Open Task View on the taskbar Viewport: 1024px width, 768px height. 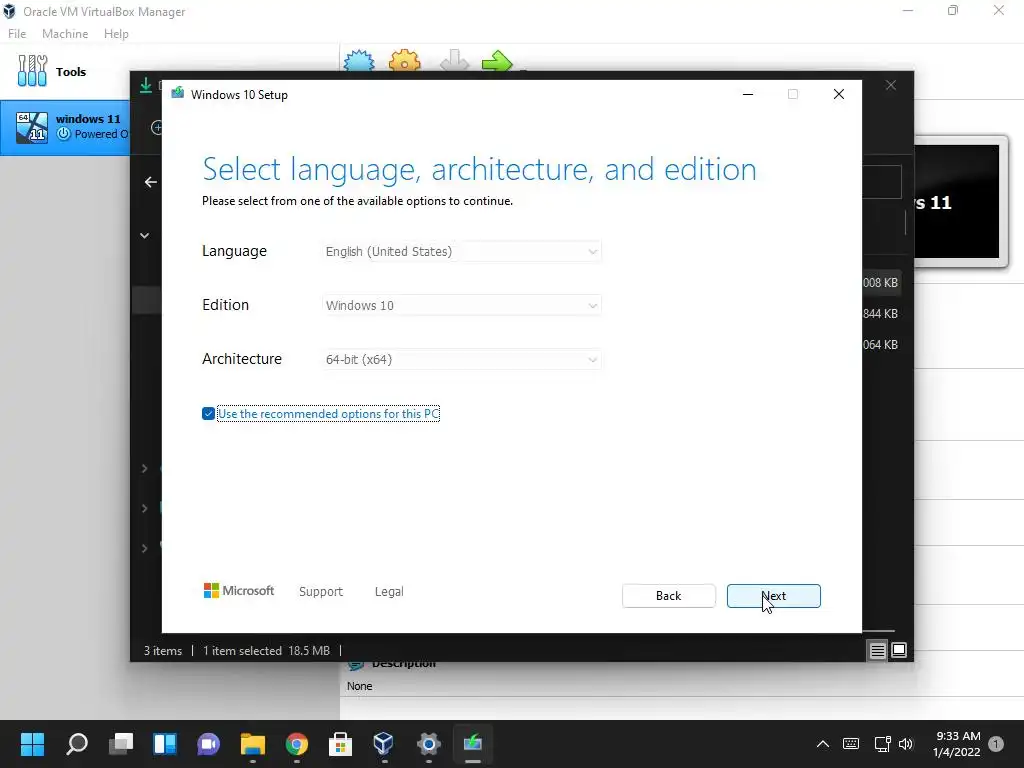pos(121,744)
